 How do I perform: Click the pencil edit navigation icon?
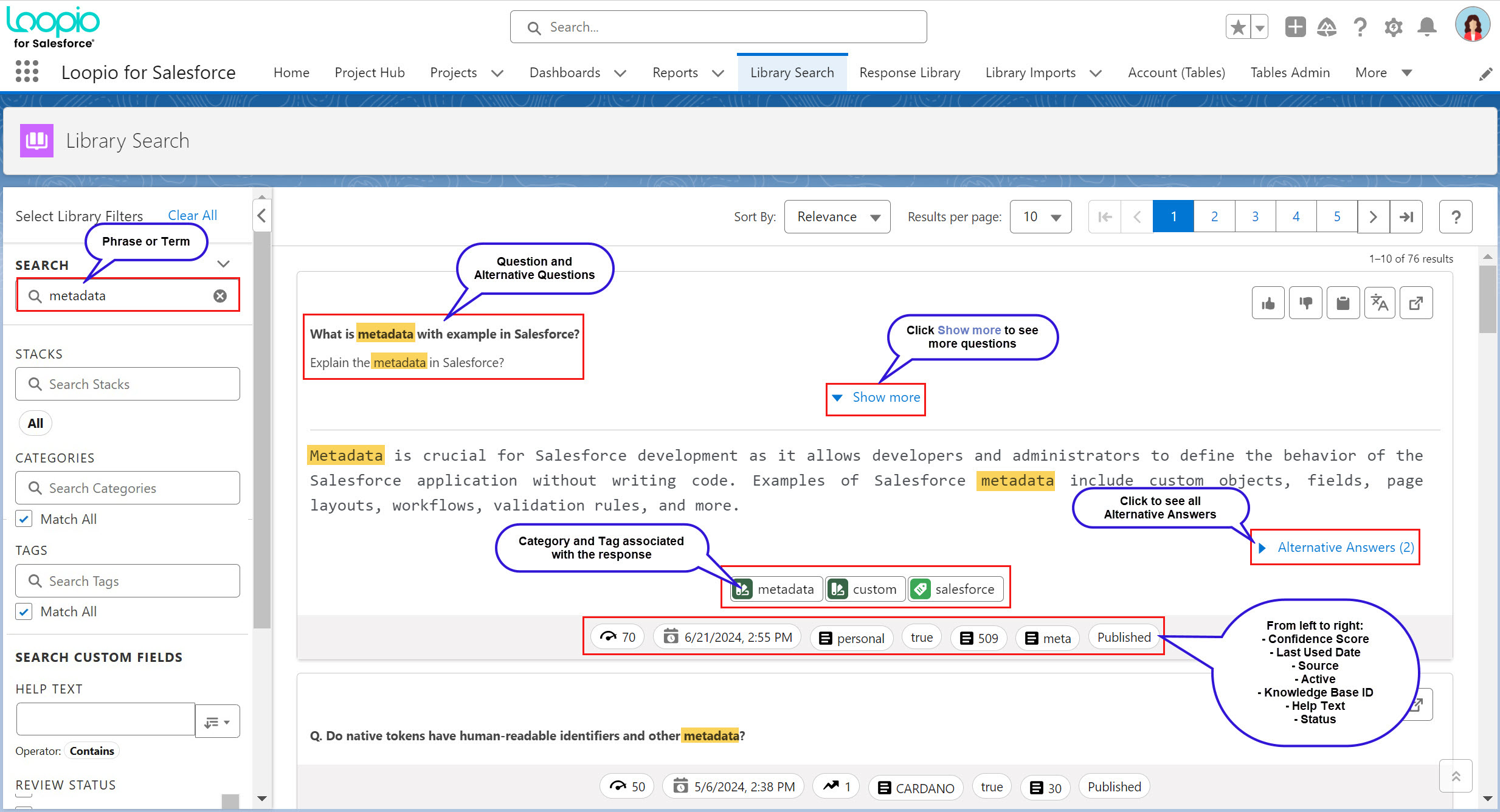click(1485, 74)
